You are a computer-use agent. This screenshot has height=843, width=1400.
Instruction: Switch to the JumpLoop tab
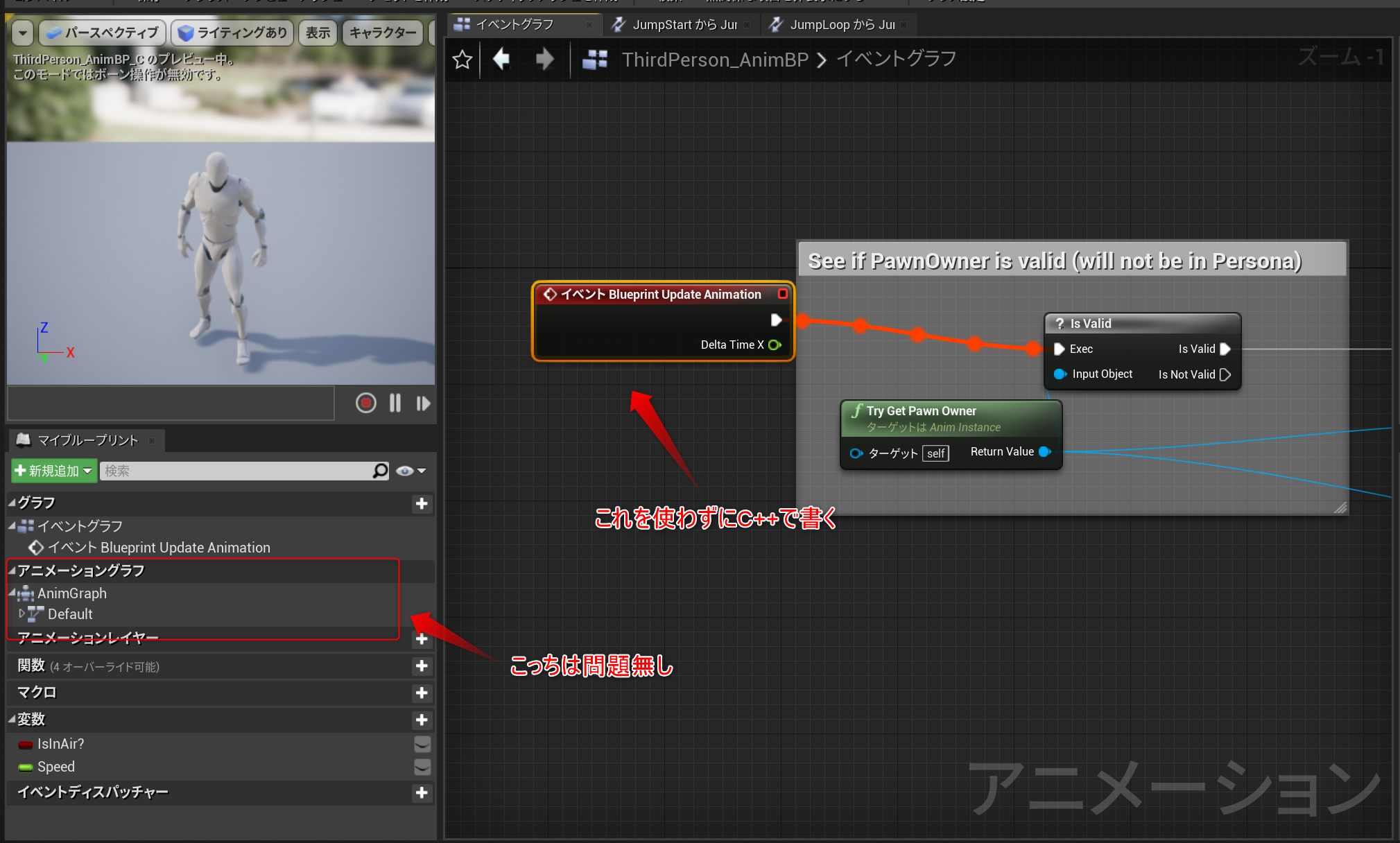[838, 24]
